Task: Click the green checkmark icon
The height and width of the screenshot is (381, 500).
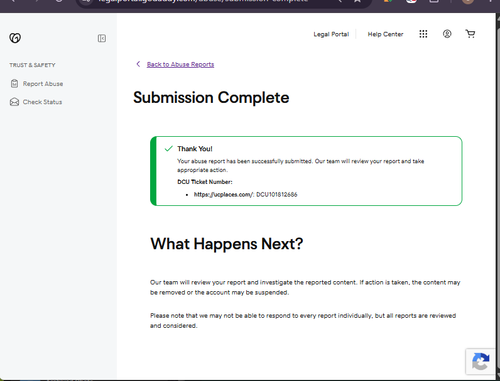Action: (169, 149)
